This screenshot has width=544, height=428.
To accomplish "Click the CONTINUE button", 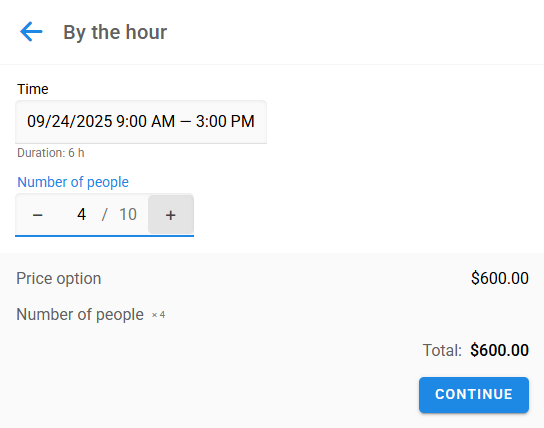I will coord(474,395).
